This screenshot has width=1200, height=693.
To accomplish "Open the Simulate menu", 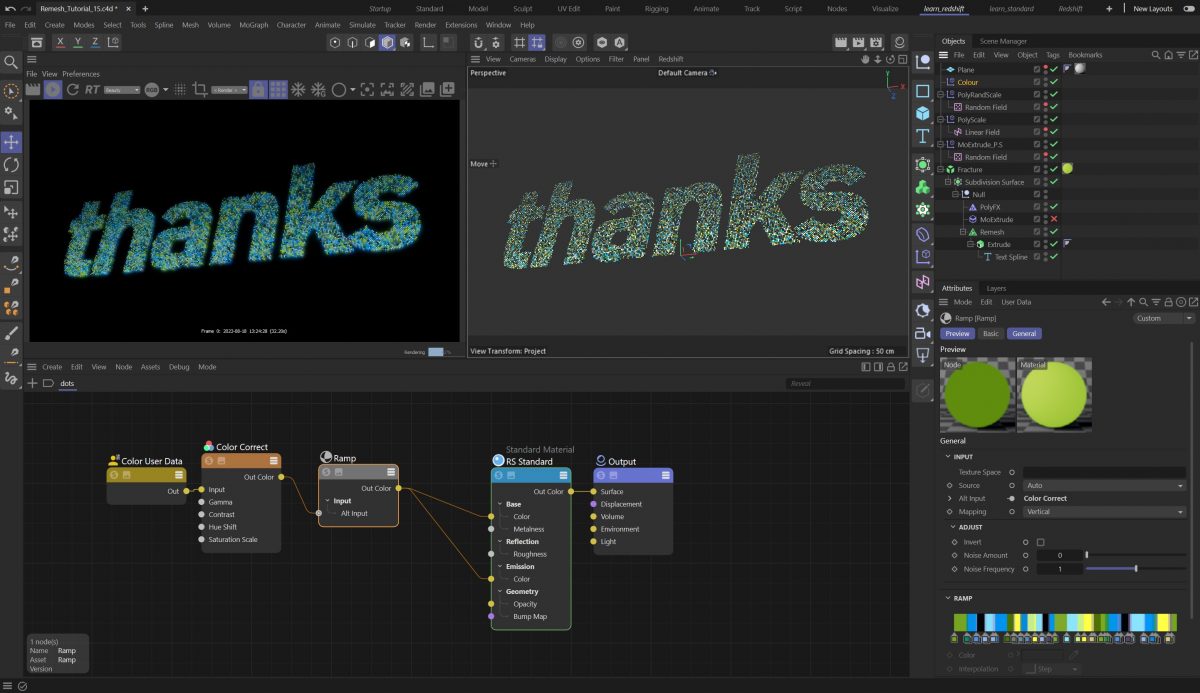I will click(363, 25).
